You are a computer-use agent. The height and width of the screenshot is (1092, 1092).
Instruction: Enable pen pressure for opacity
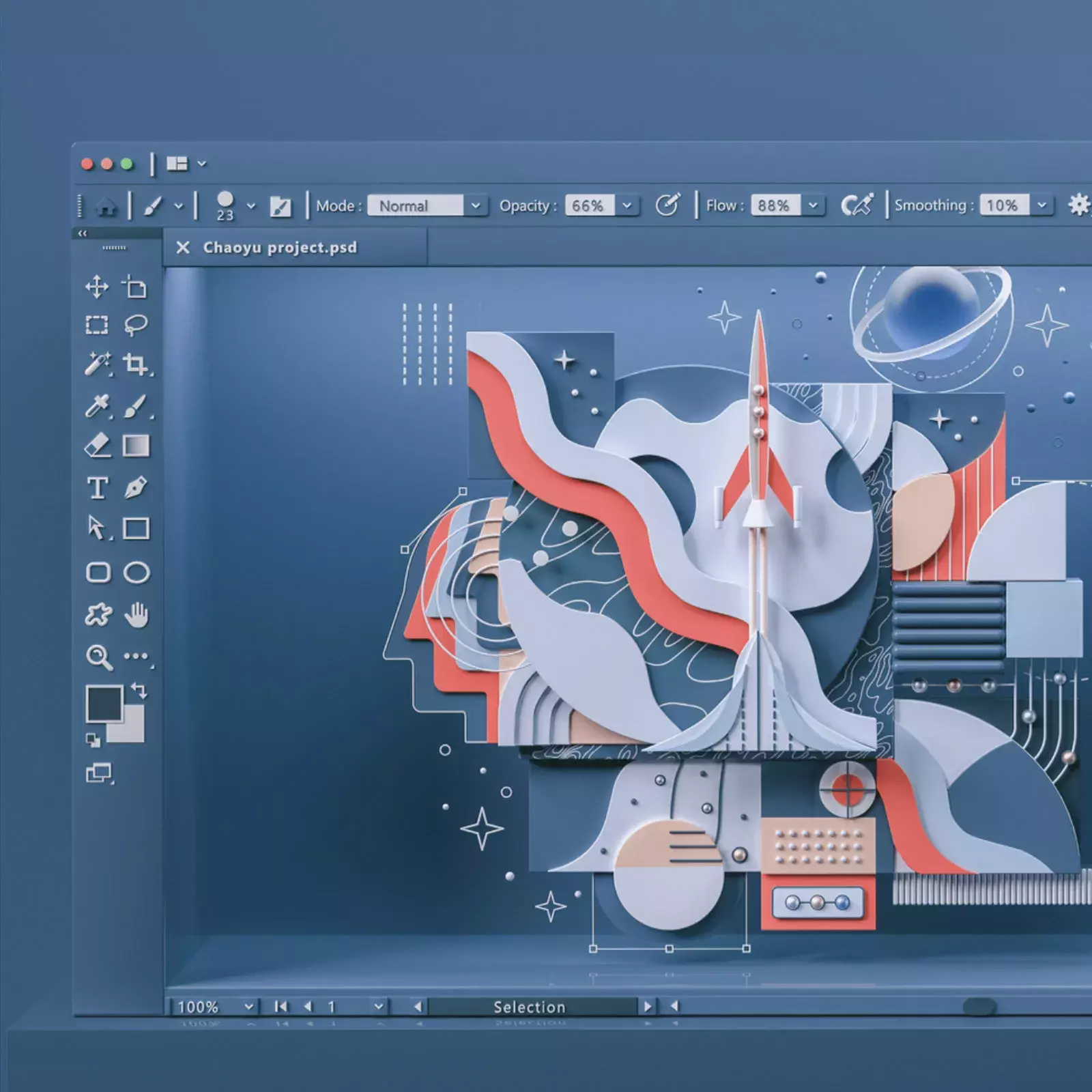[669, 204]
